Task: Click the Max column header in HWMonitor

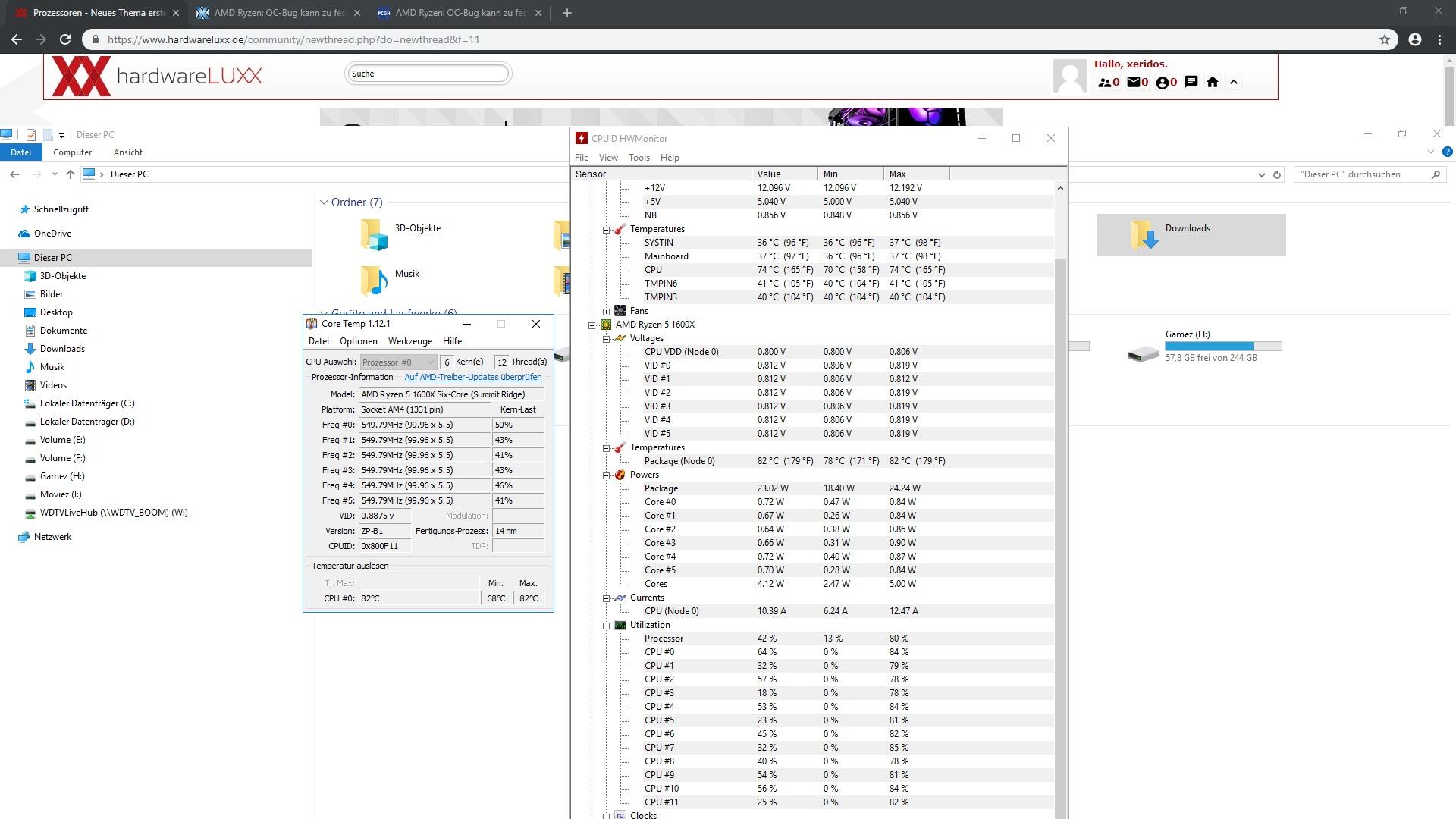Action: point(916,174)
